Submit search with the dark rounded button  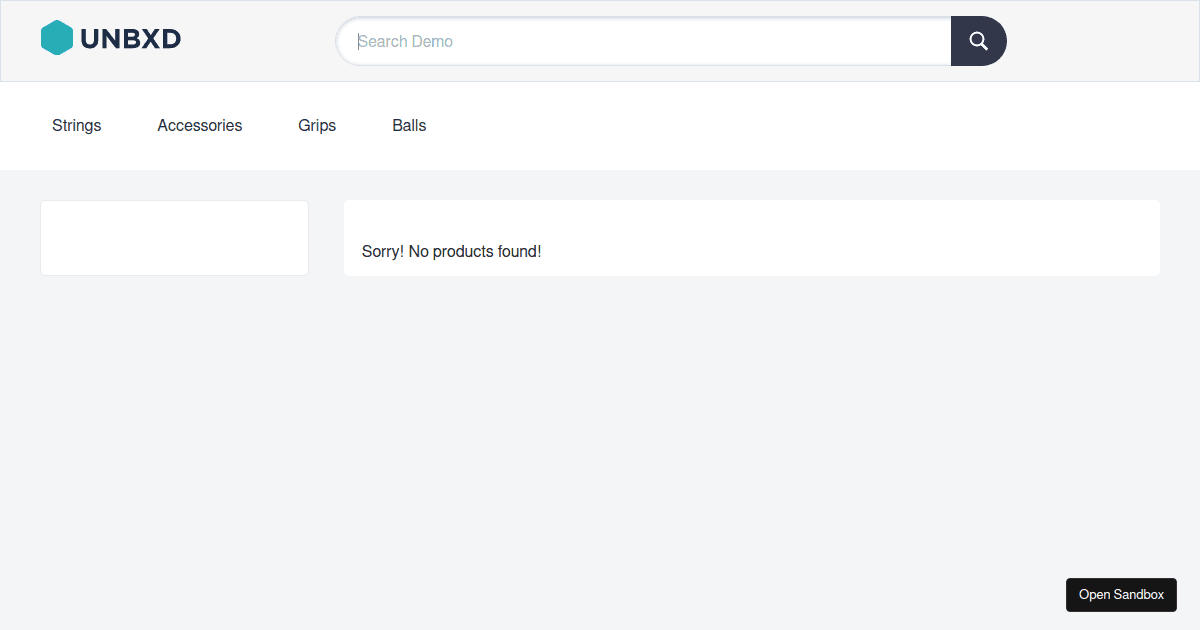pos(978,41)
